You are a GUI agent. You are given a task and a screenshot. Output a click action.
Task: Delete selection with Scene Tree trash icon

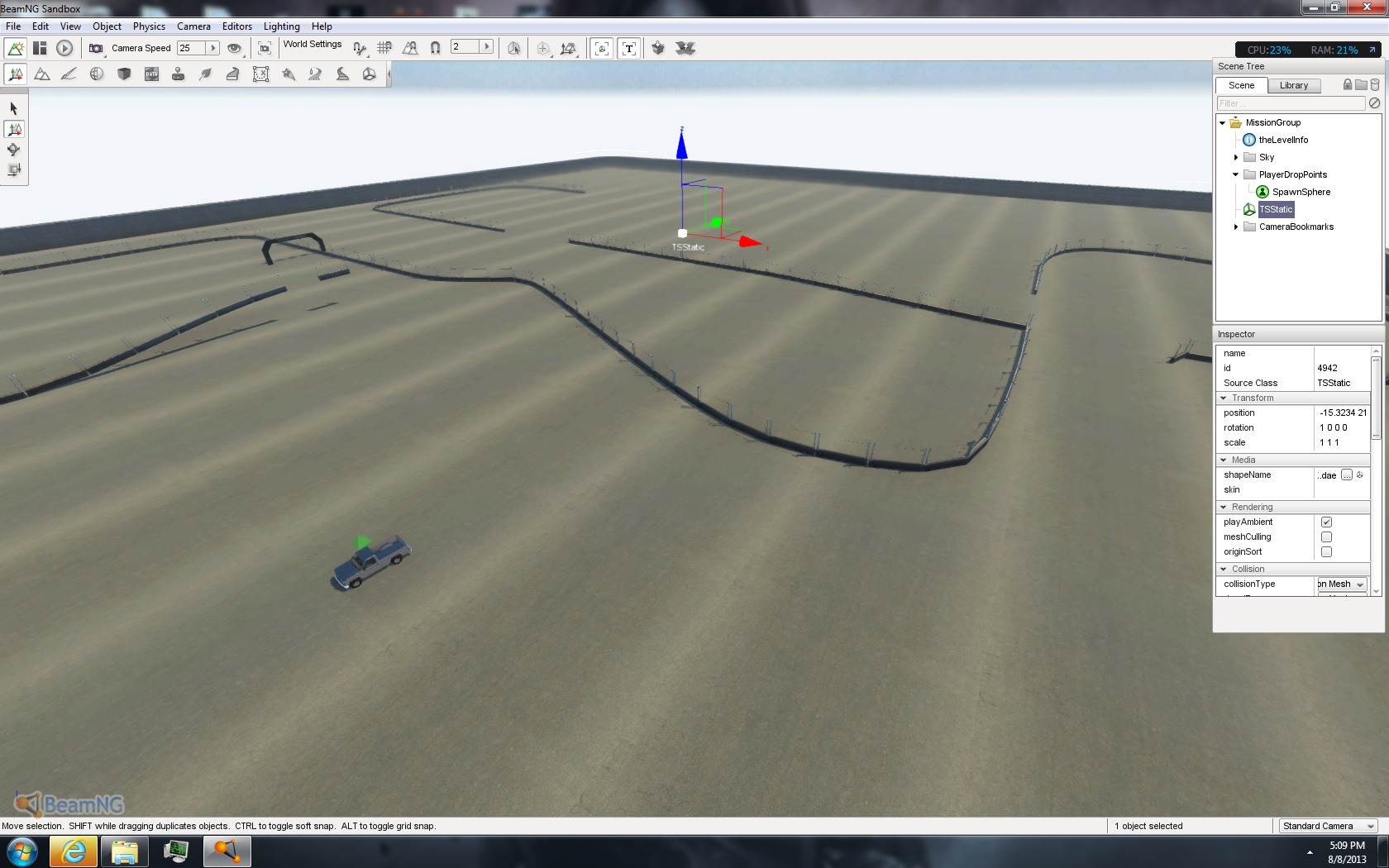pyautogui.click(x=1375, y=84)
